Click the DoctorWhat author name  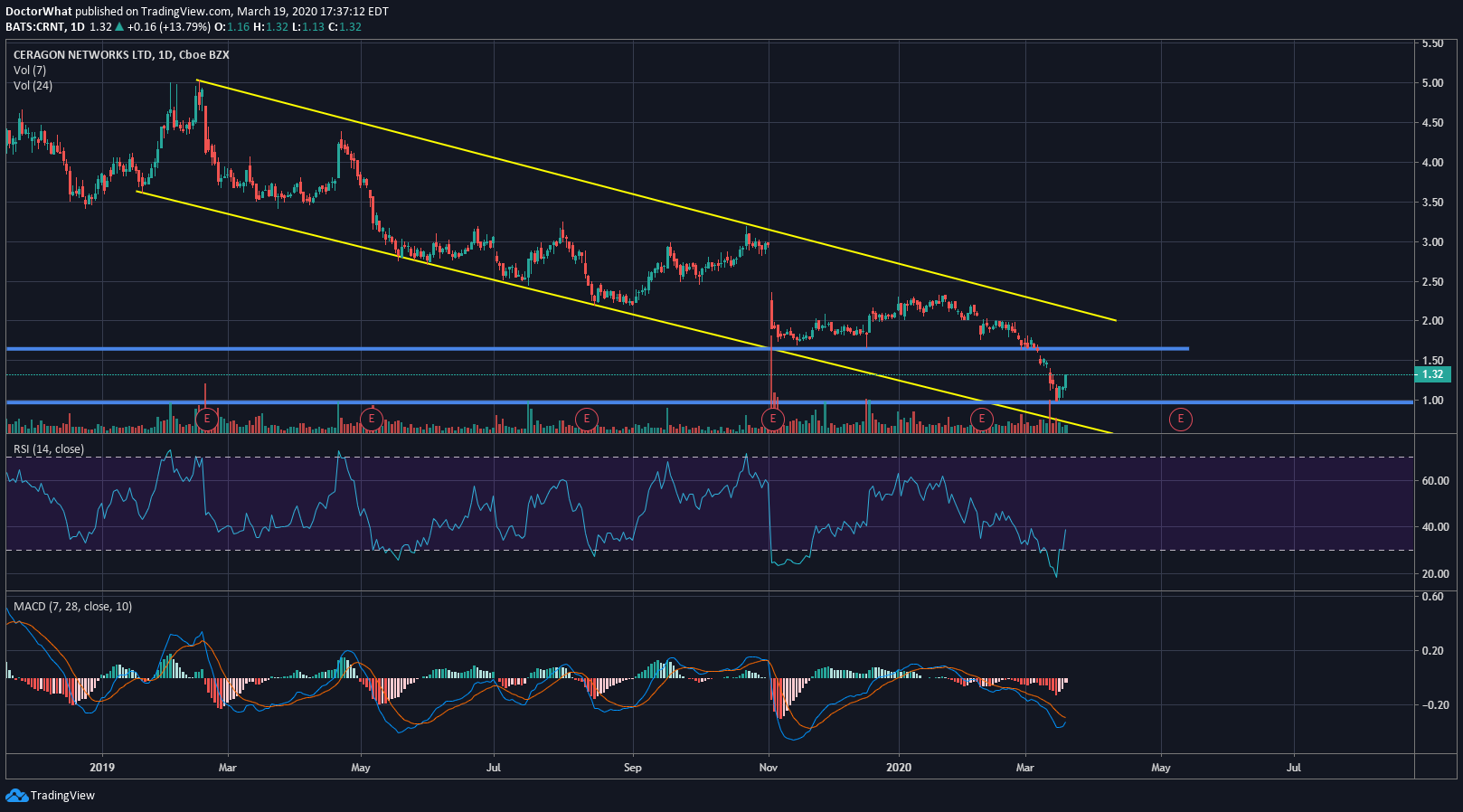click(x=39, y=12)
